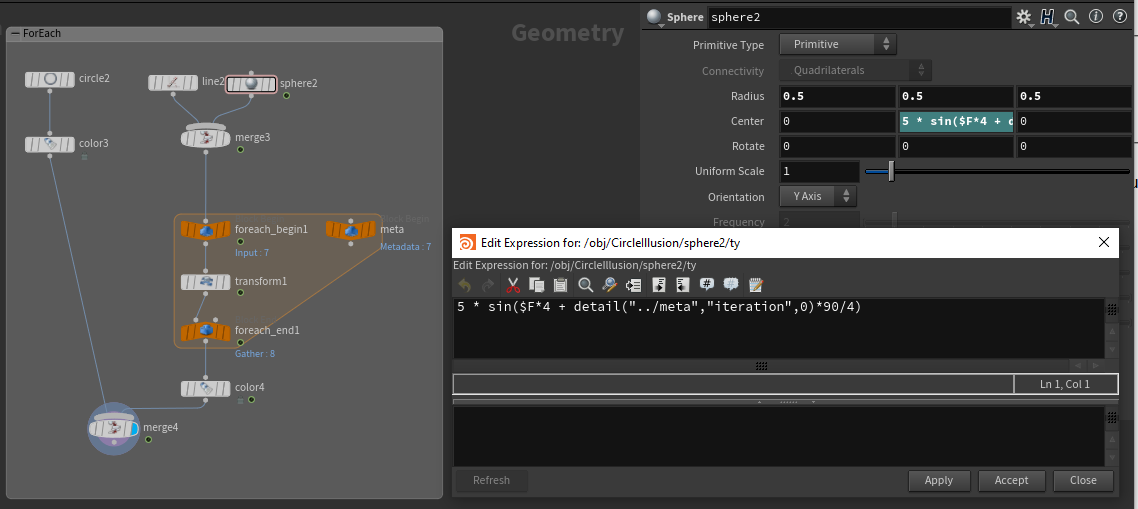This screenshot has width=1138, height=509.
Task: Open the Sphere operator type menu icon
Action: 655,17
